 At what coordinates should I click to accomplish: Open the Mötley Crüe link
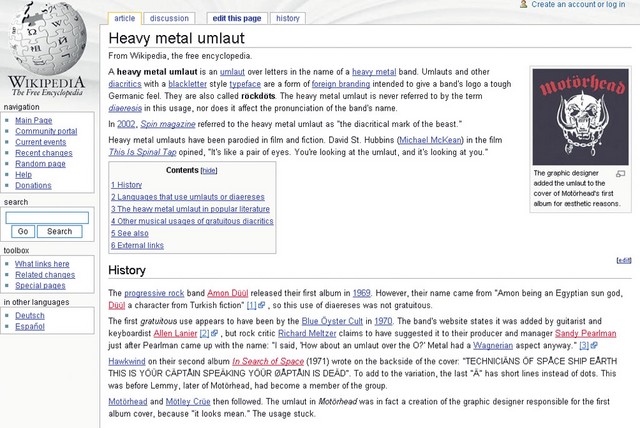coord(188,401)
